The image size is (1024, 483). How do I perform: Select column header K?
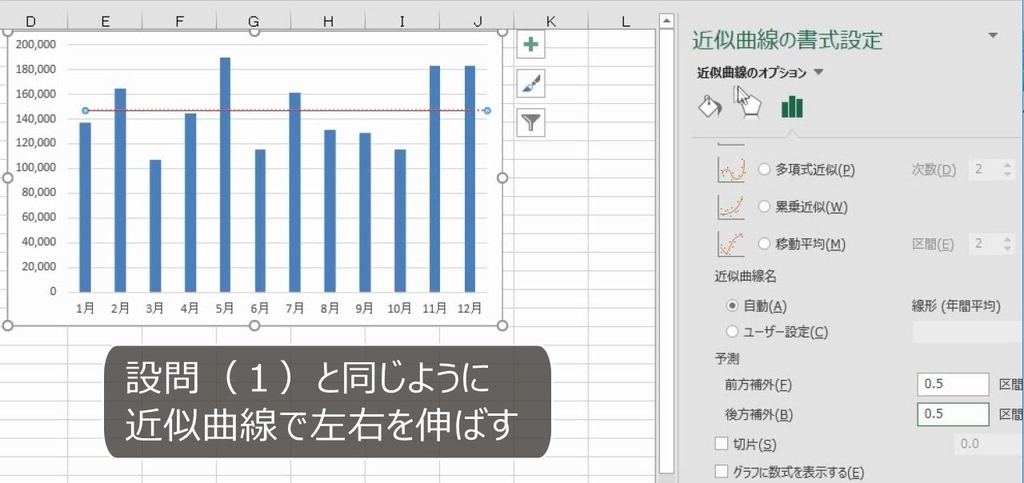(x=551, y=22)
